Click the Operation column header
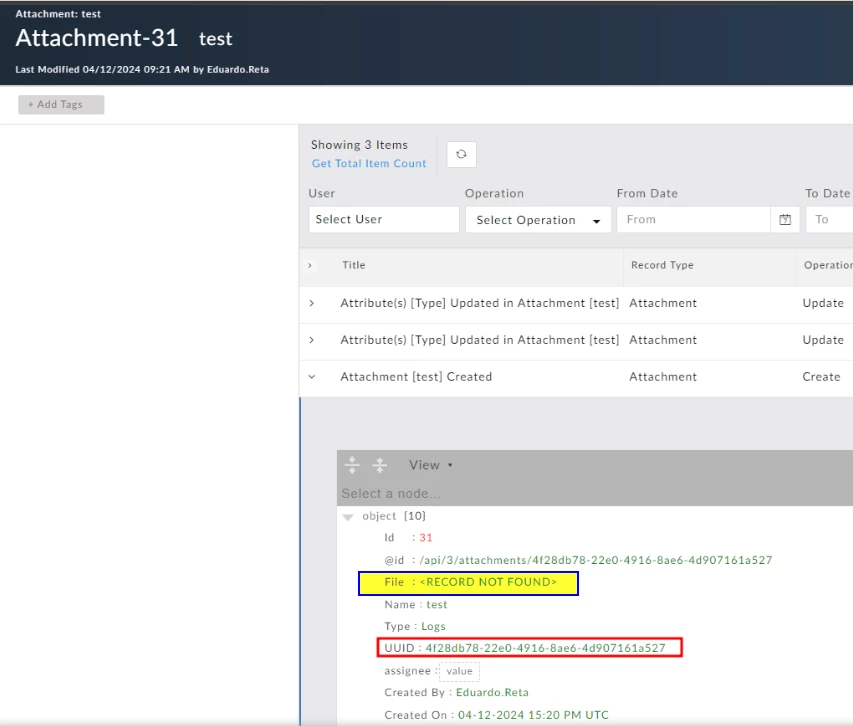The height and width of the screenshot is (726, 853). pyautogui.click(x=828, y=265)
